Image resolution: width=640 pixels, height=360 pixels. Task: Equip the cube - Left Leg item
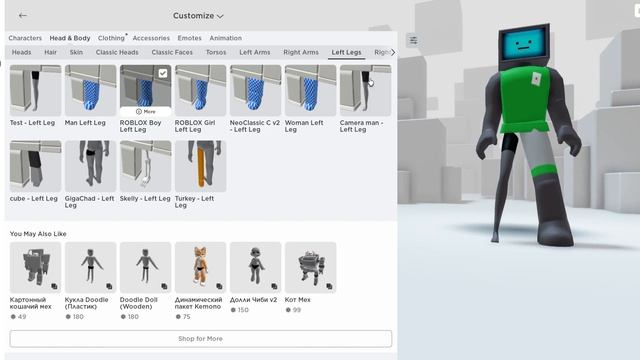[36, 166]
